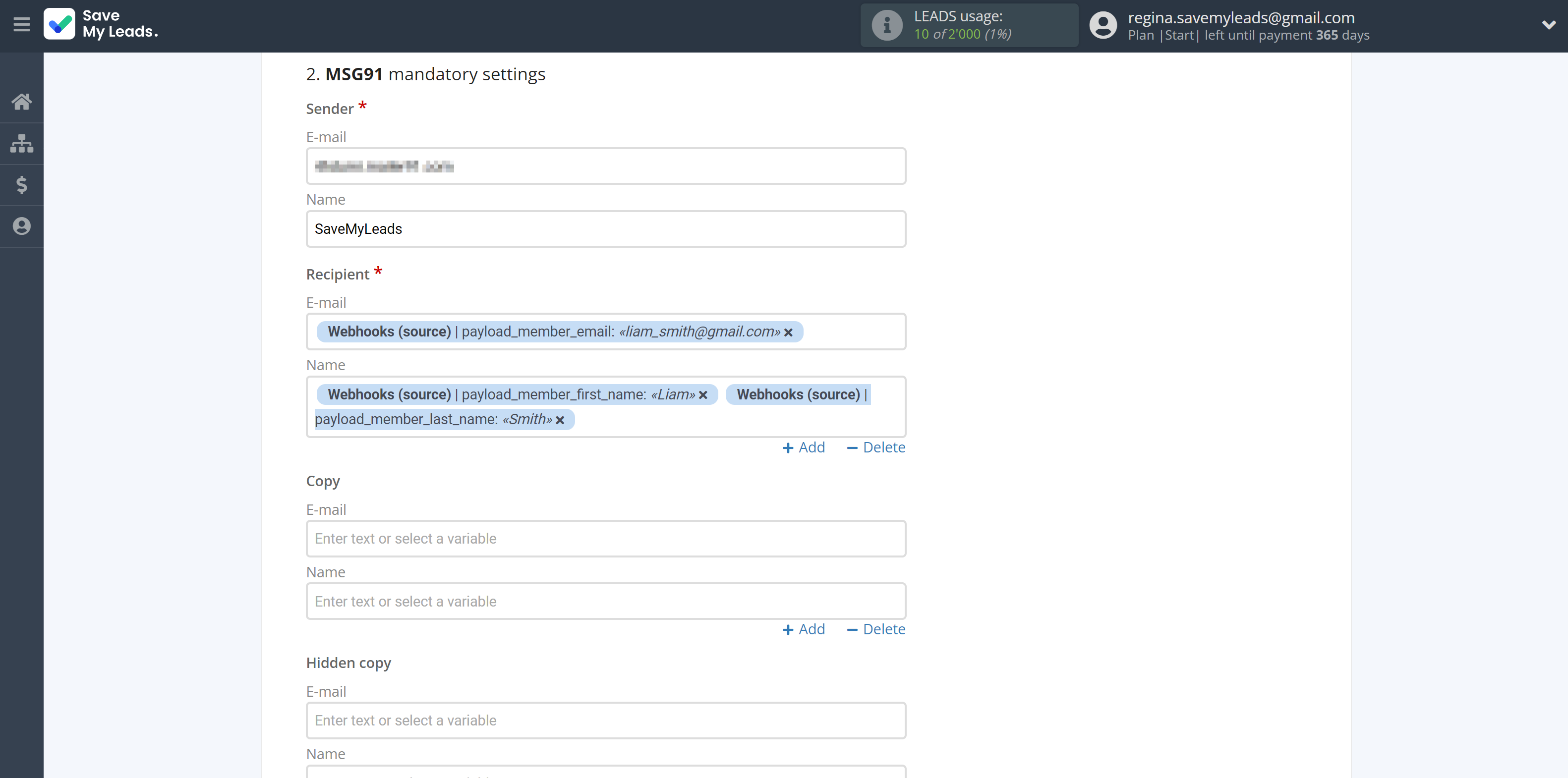Click inside the Recipient Name field
Screen dimensions: 1568x778
click(606, 406)
